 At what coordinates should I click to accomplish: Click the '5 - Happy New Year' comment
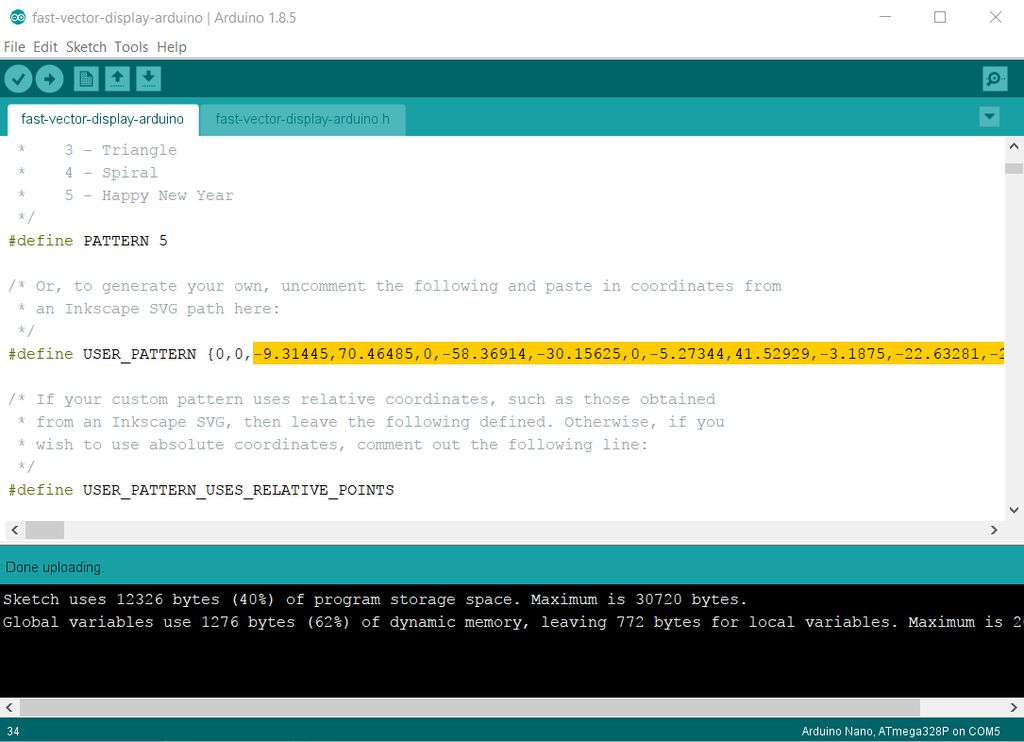(149, 195)
